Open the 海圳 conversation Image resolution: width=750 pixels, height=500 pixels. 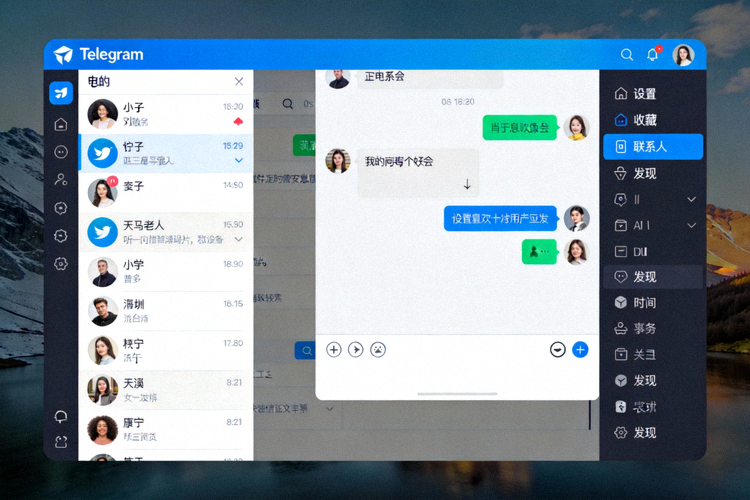tap(166, 311)
